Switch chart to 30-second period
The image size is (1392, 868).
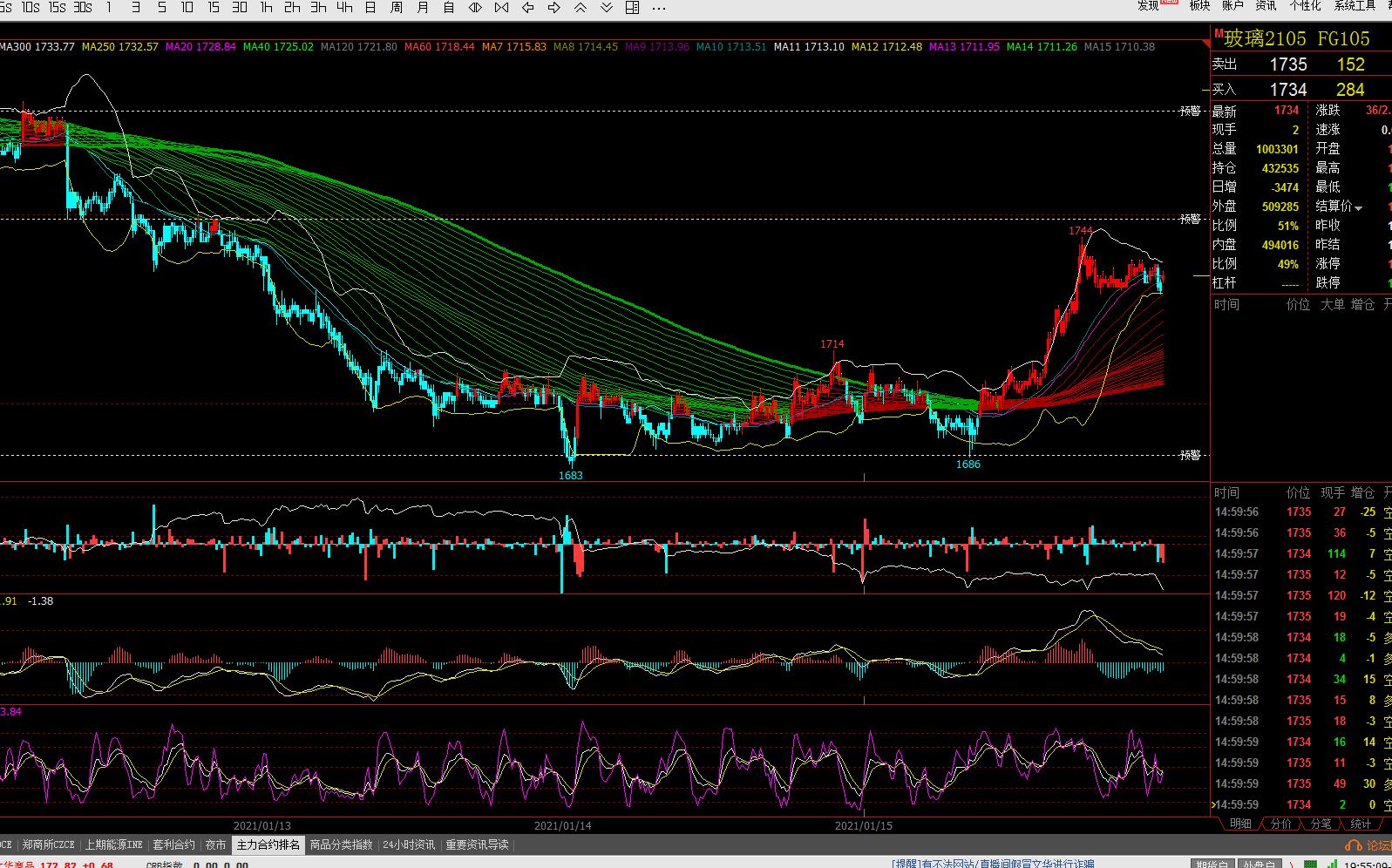83,7
